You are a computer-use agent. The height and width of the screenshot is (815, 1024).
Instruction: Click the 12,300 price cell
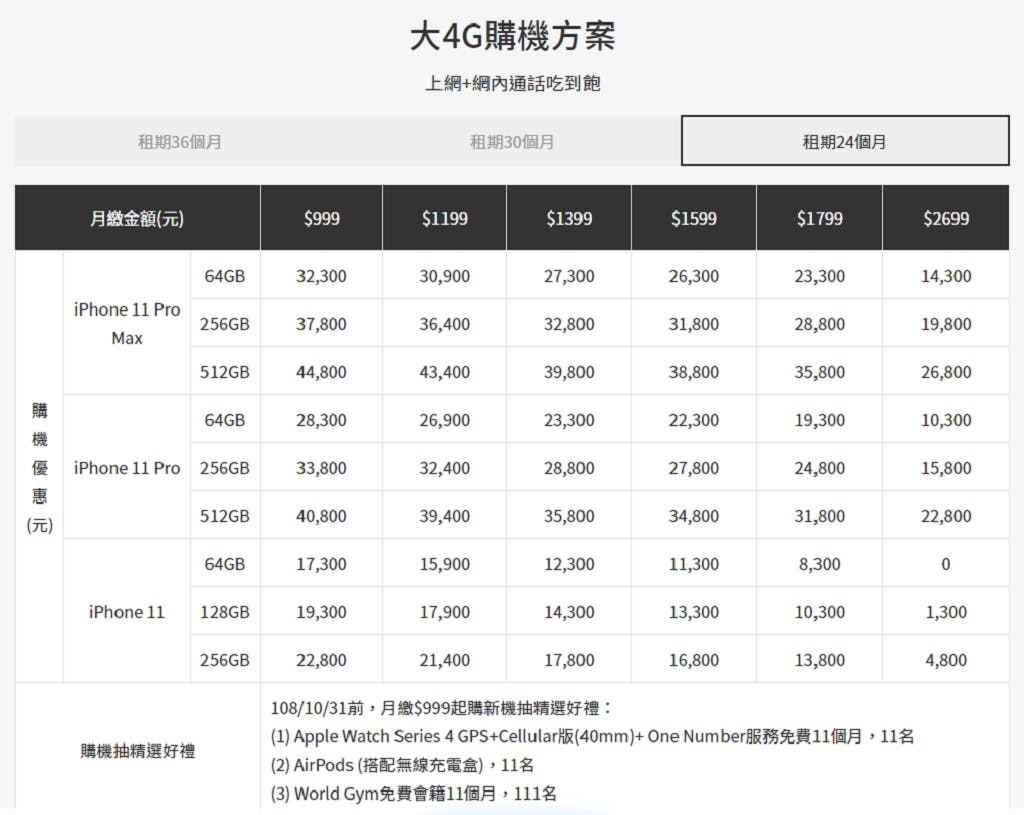pos(569,564)
